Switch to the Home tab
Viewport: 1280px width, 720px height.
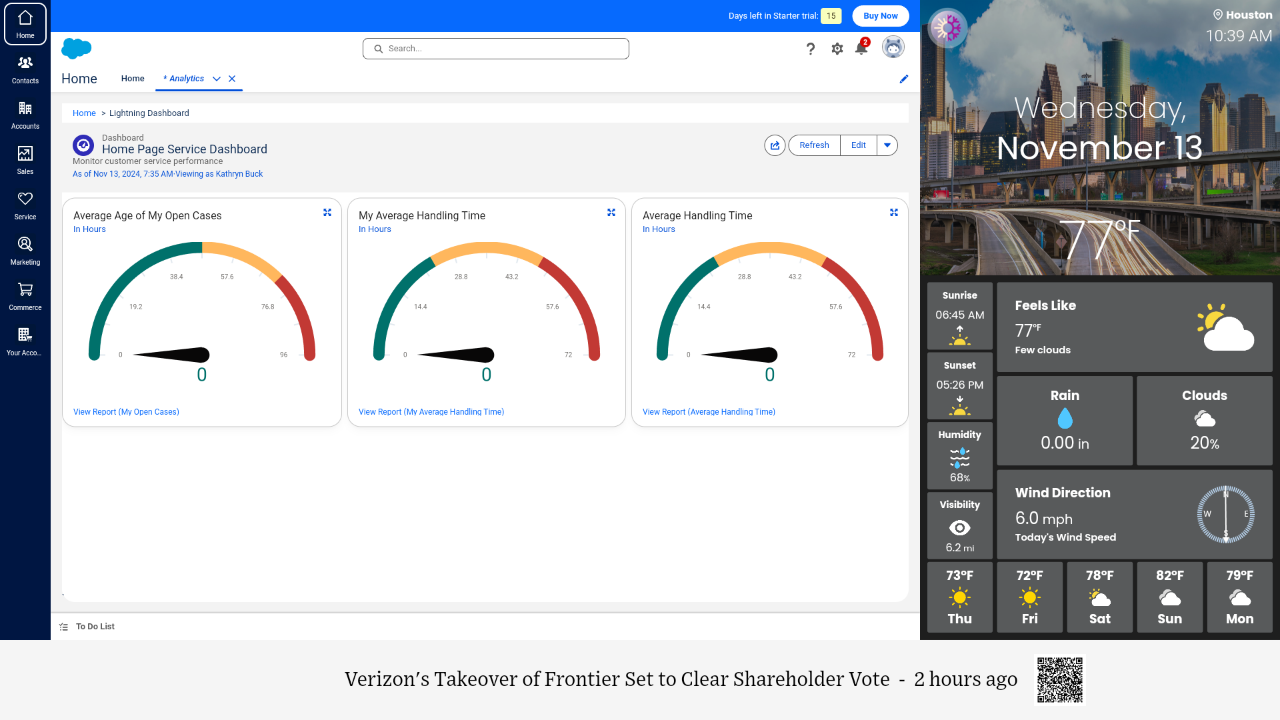tap(133, 79)
